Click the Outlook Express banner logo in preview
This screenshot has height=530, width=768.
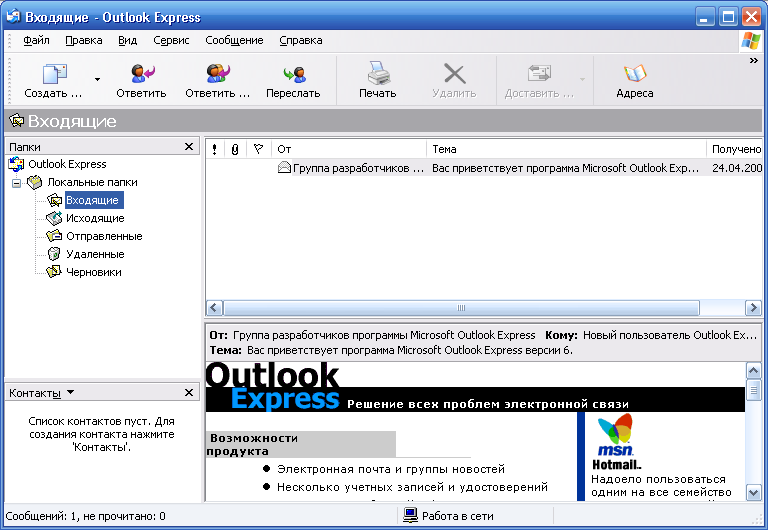click(273, 386)
